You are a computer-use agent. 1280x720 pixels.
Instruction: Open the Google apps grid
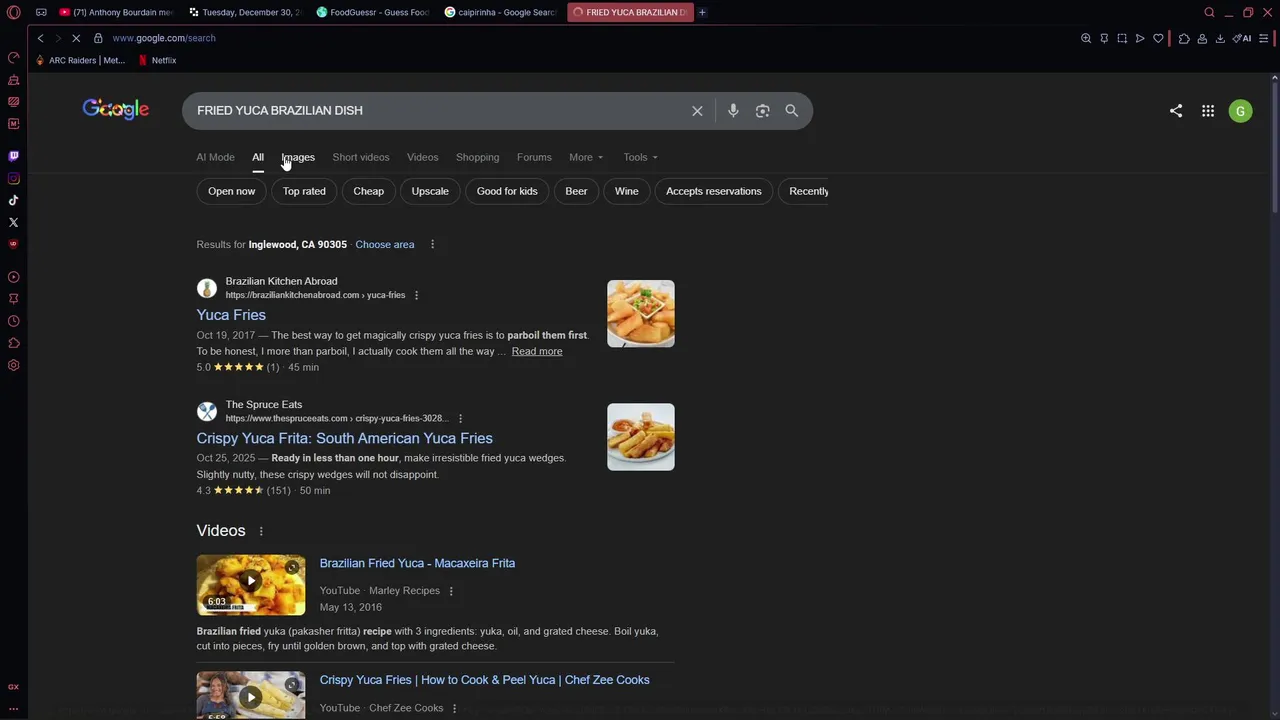coord(1208,111)
